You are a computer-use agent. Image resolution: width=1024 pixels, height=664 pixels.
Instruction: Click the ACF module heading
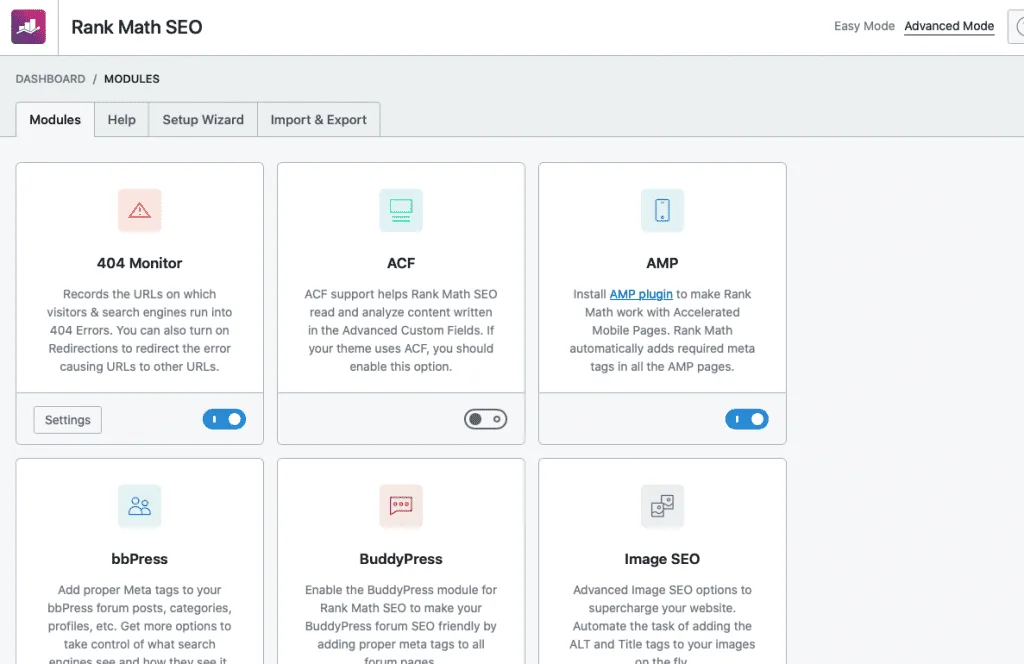pos(401,263)
